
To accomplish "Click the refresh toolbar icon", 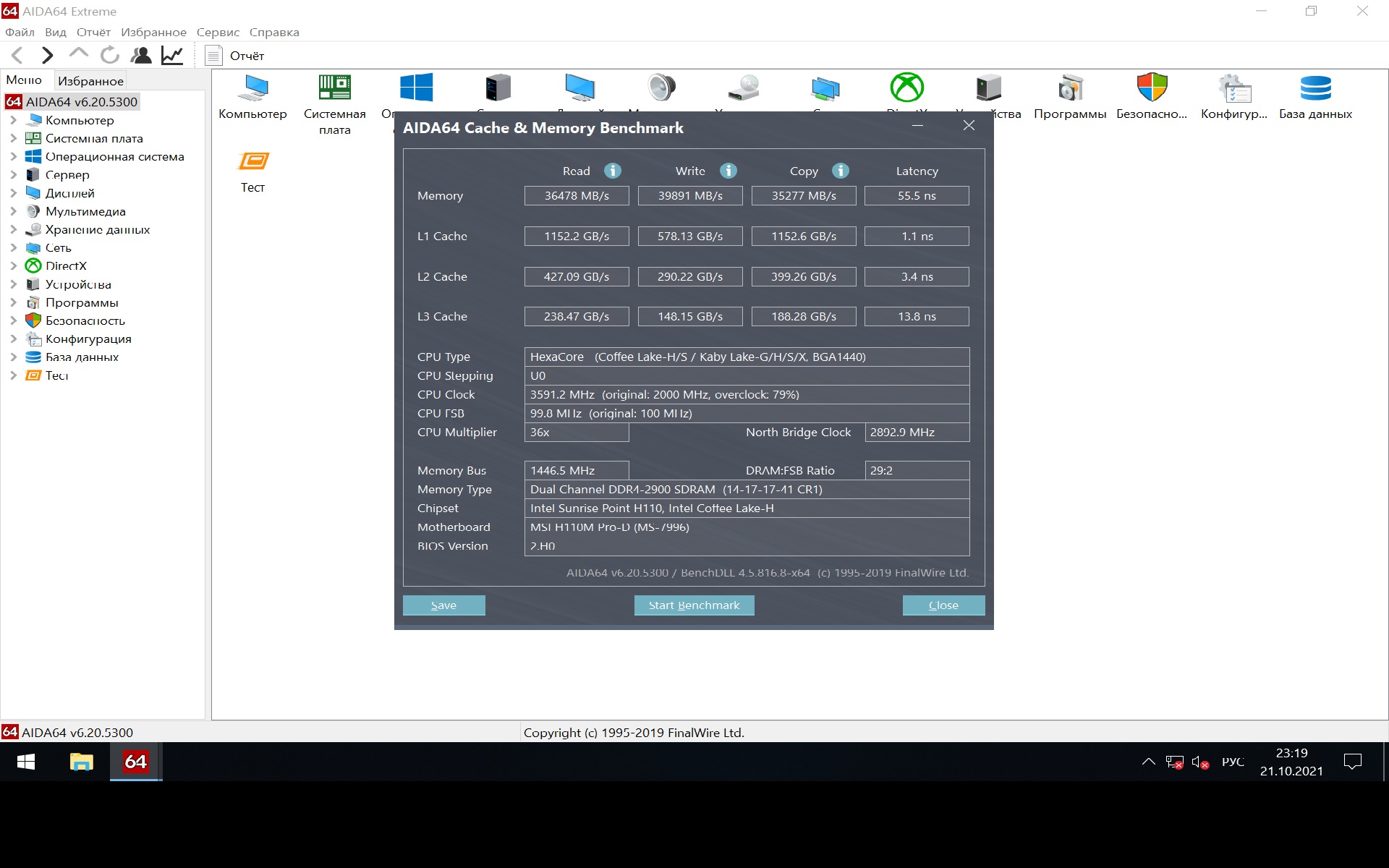I will pyautogui.click(x=110, y=55).
